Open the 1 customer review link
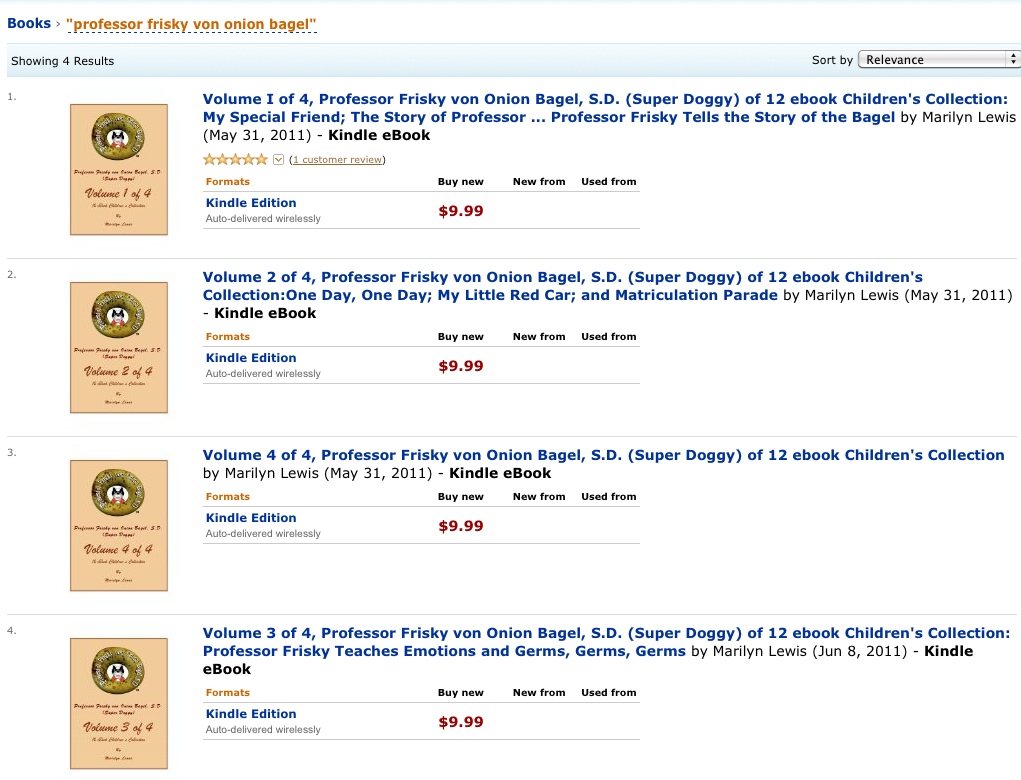The width and height of the screenshot is (1021, 780). 337,160
